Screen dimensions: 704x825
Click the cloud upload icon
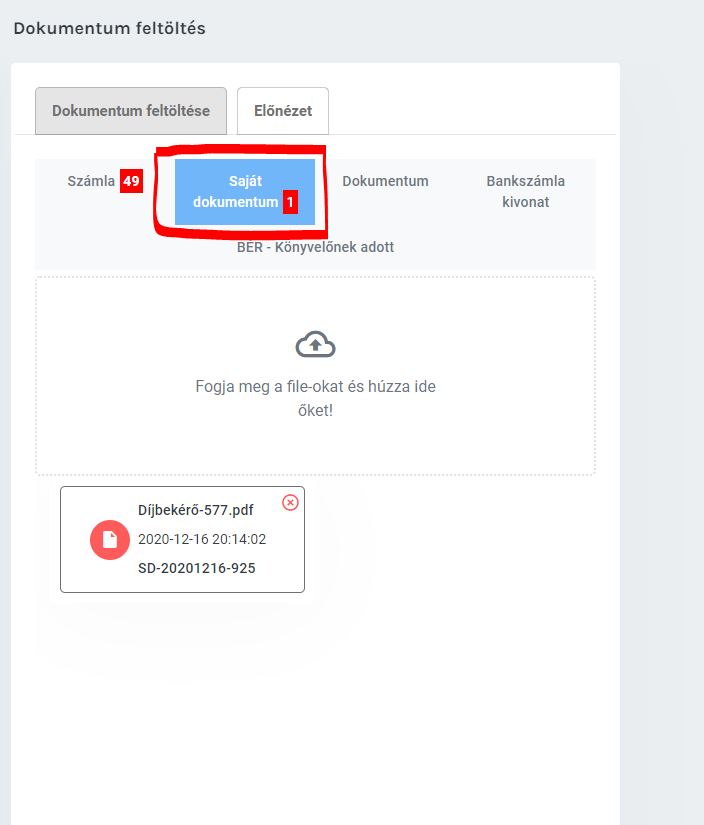(x=315, y=345)
